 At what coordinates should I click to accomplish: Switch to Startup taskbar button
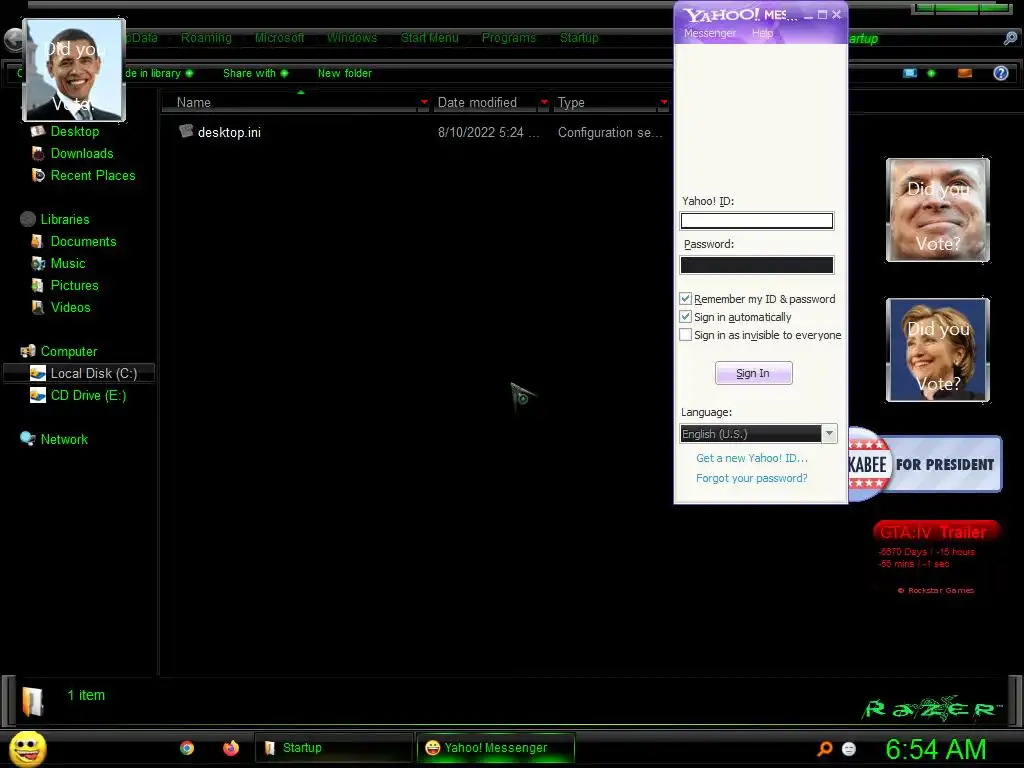coord(334,748)
